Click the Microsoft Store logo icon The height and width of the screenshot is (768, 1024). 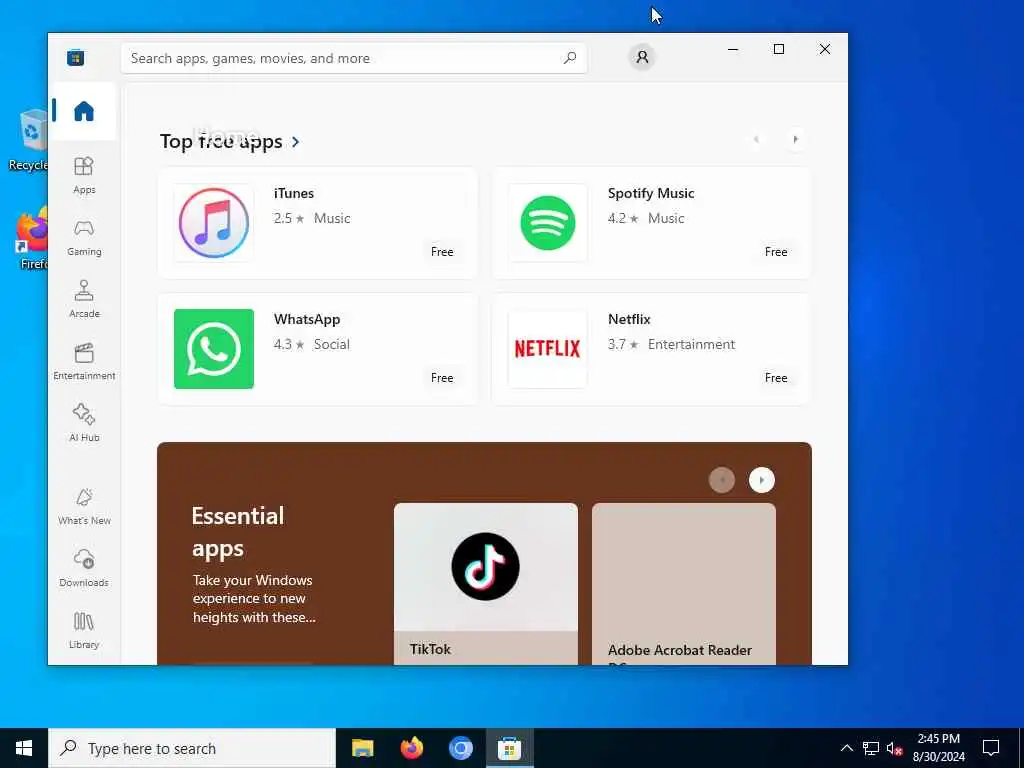click(76, 57)
